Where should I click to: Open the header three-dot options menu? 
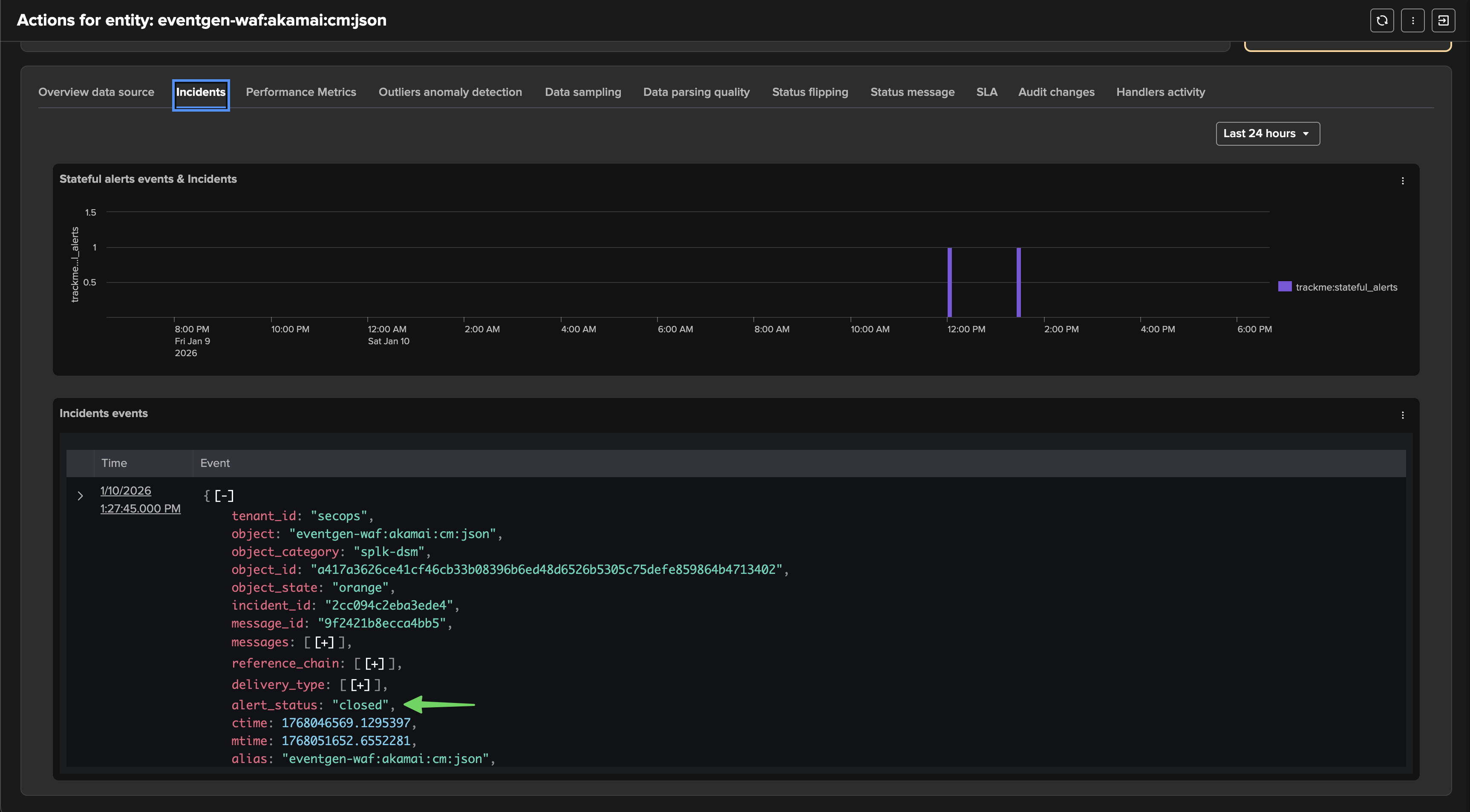(x=1412, y=20)
